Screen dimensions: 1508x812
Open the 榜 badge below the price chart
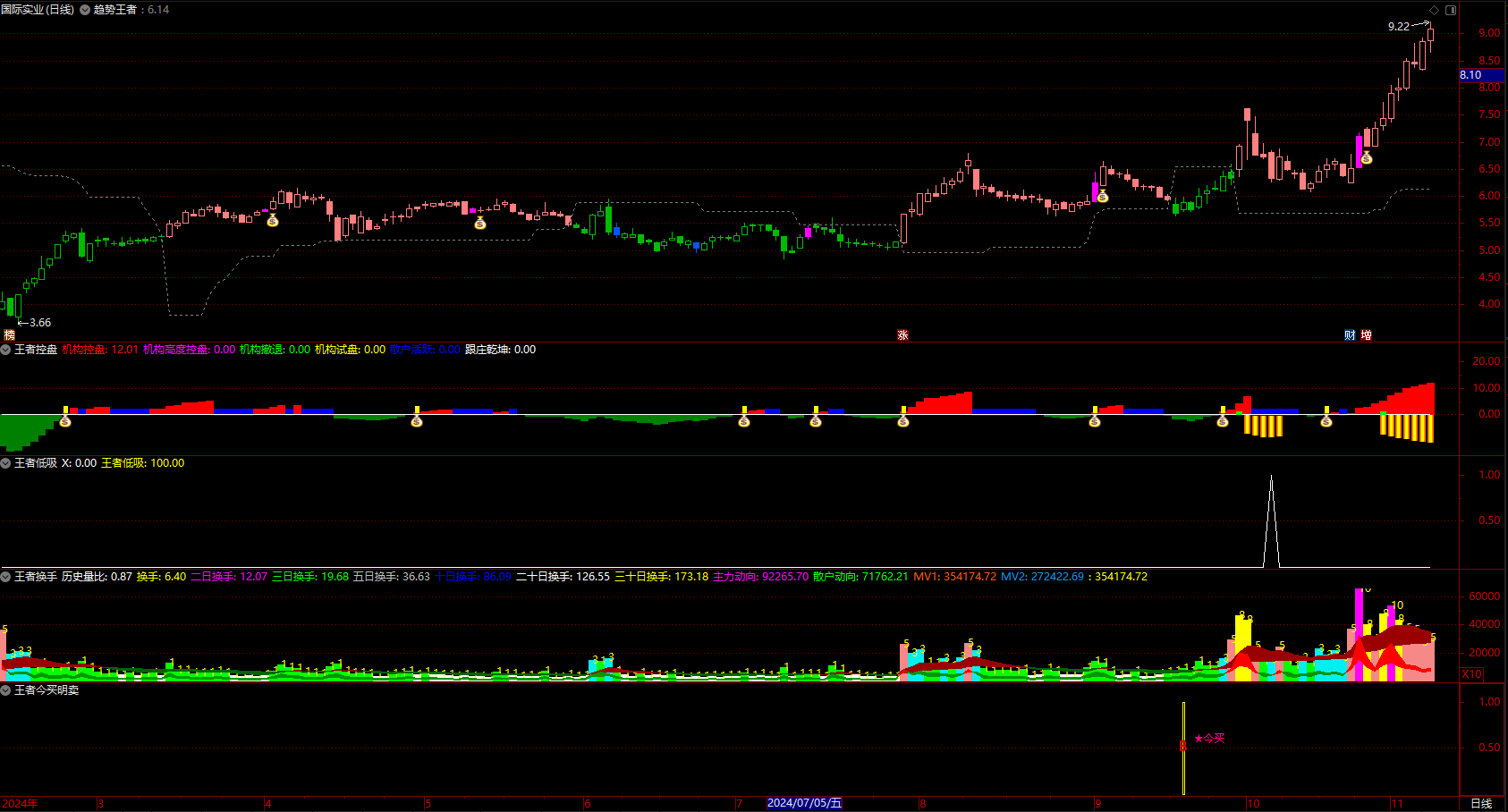tap(9, 334)
